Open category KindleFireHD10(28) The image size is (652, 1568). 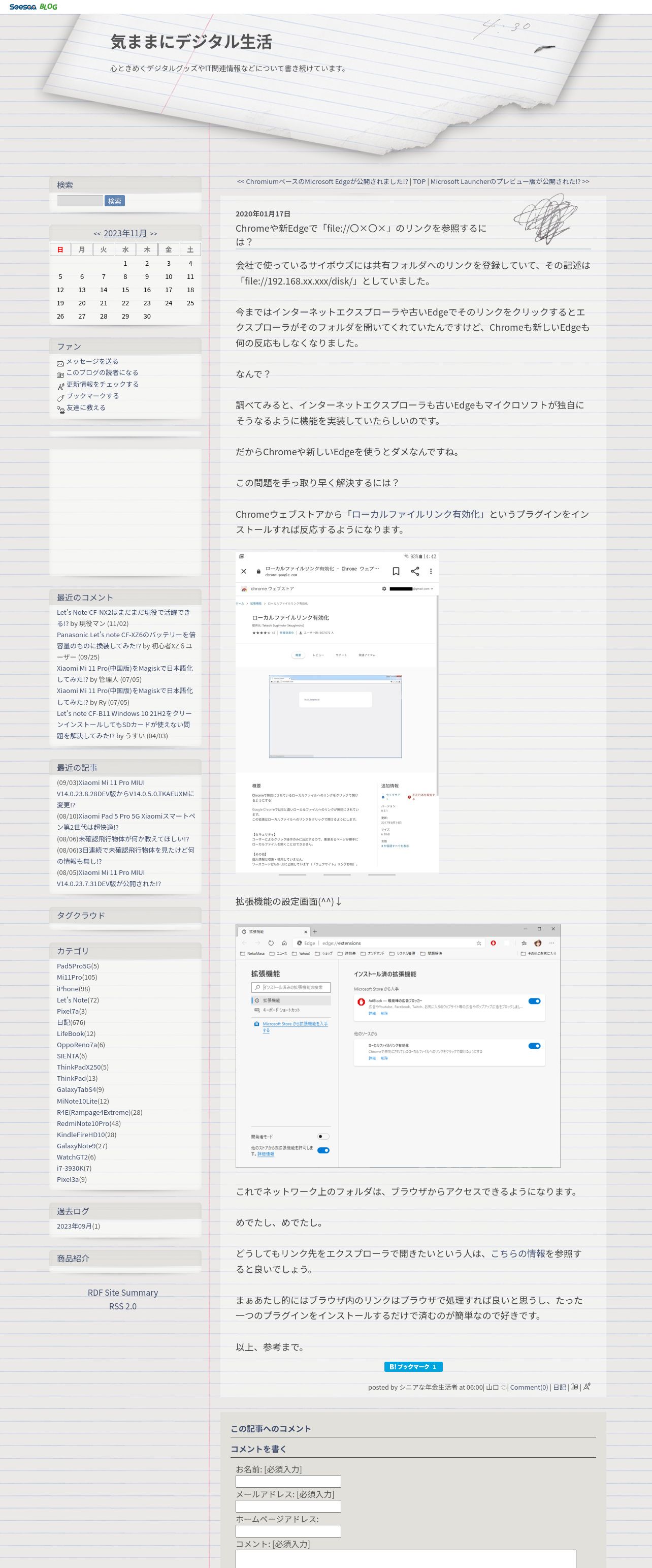(x=86, y=1135)
